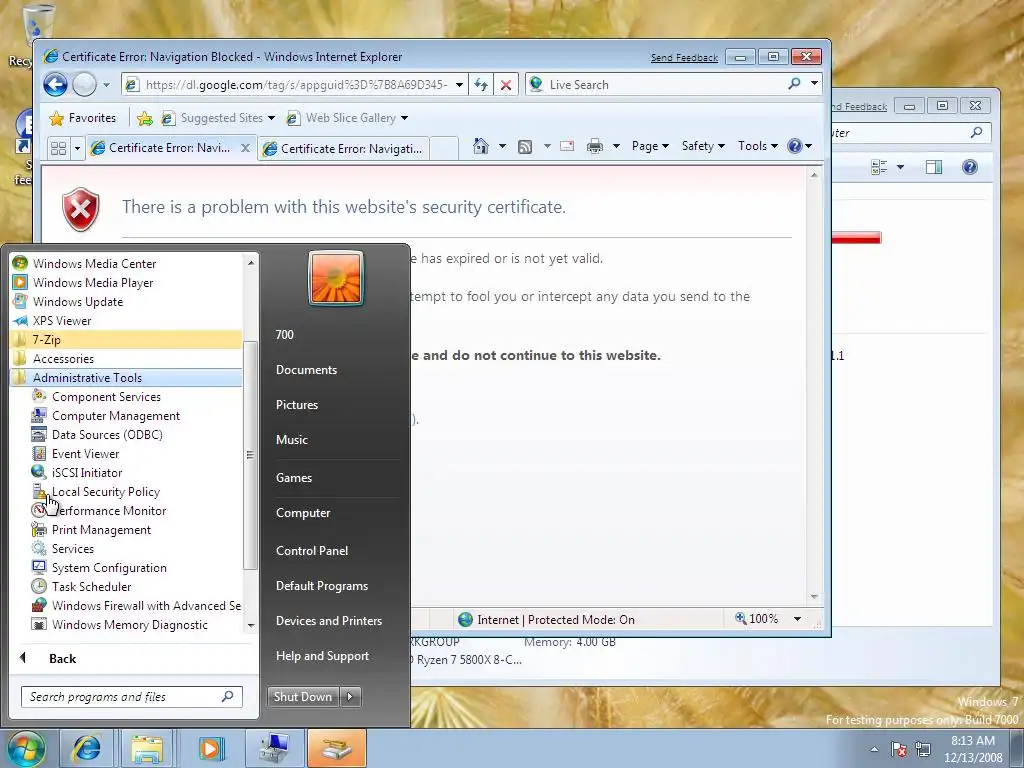Screen dimensions: 1024x768
Task: Click the user account picture thumbnail
Action: click(x=336, y=278)
